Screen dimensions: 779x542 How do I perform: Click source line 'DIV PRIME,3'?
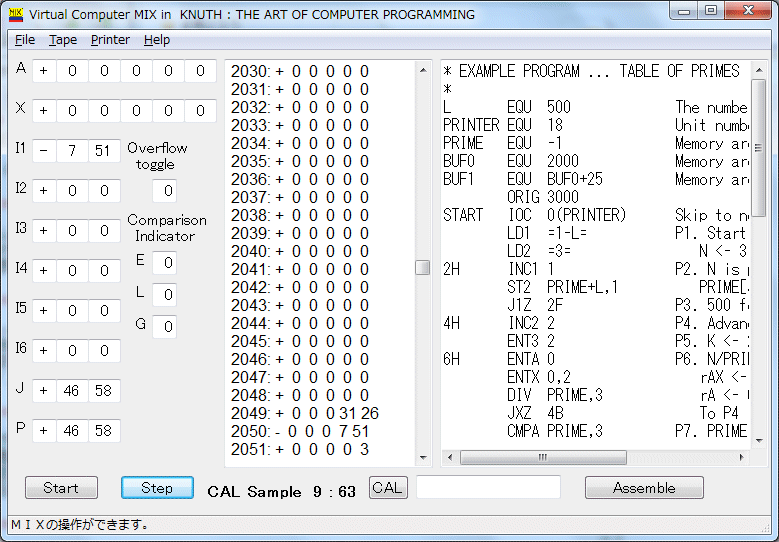click(x=555, y=395)
